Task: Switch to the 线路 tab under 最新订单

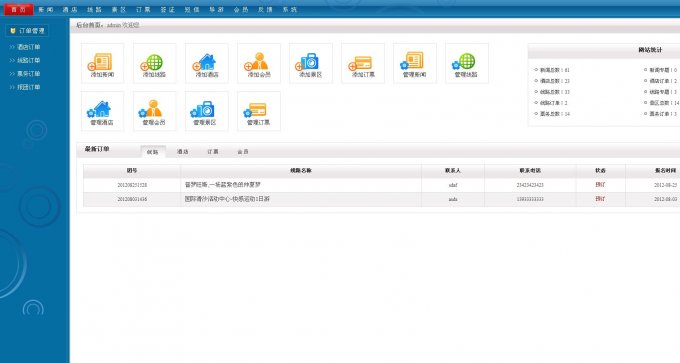Action: 153,152
